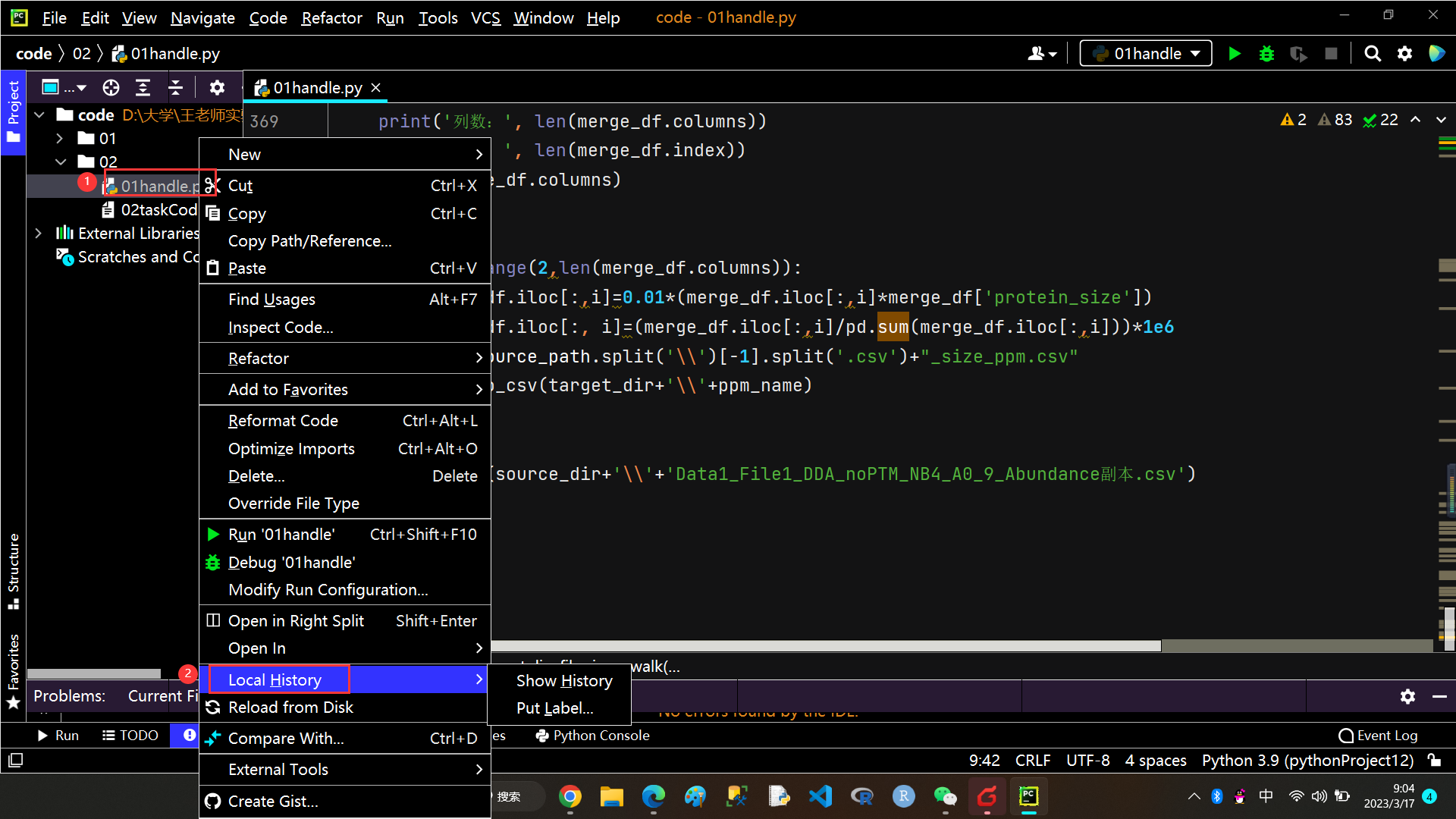Collapse the code root folder
1456x819 pixels.
point(40,115)
